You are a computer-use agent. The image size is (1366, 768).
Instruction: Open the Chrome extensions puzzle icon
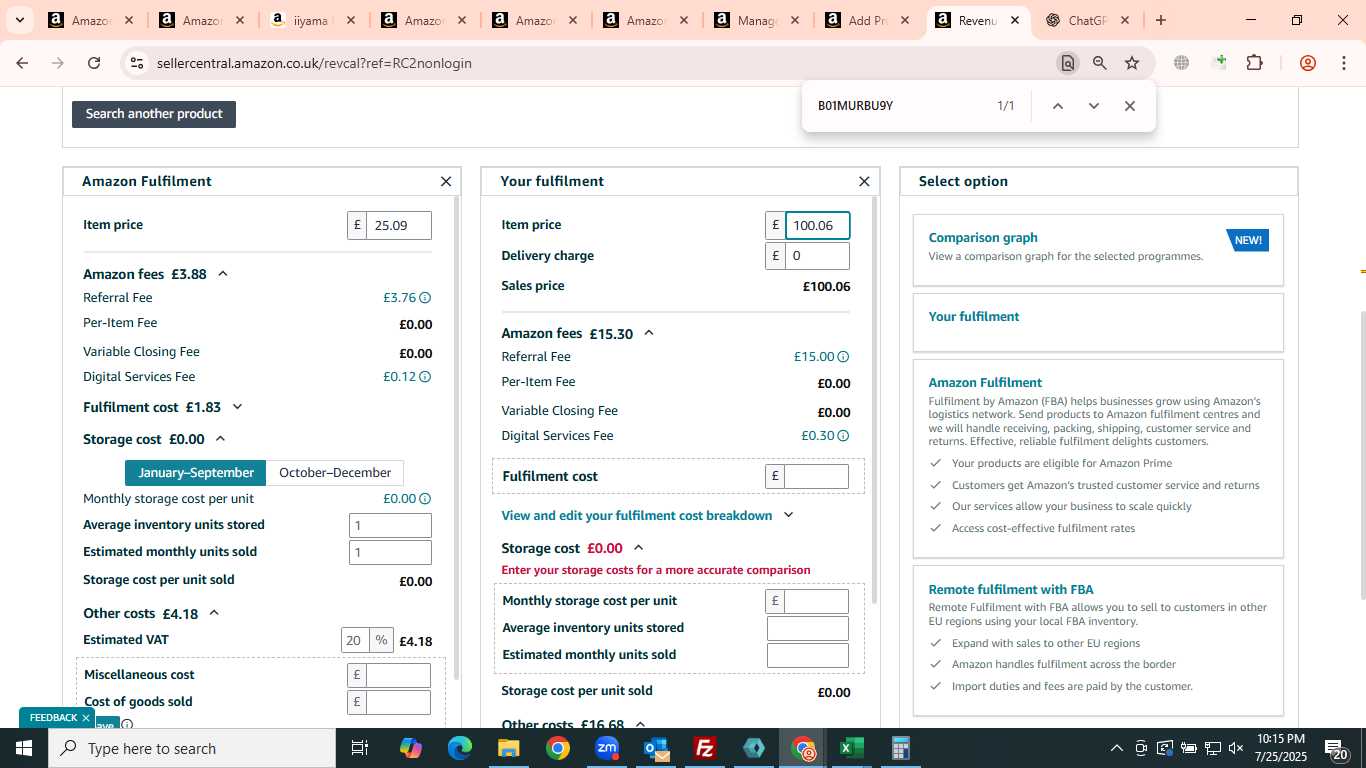pyautogui.click(x=1254, y=63)
